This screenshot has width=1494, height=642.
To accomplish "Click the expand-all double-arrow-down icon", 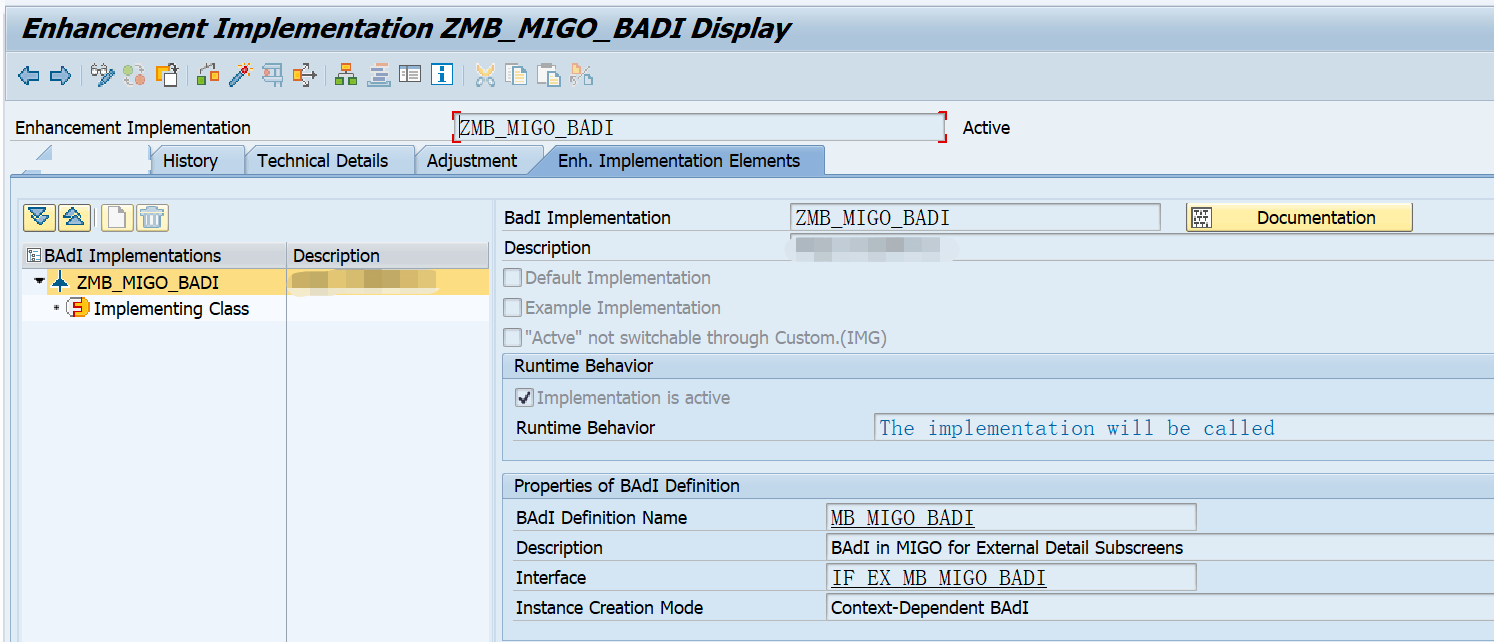I will click(x=39, y=217).
